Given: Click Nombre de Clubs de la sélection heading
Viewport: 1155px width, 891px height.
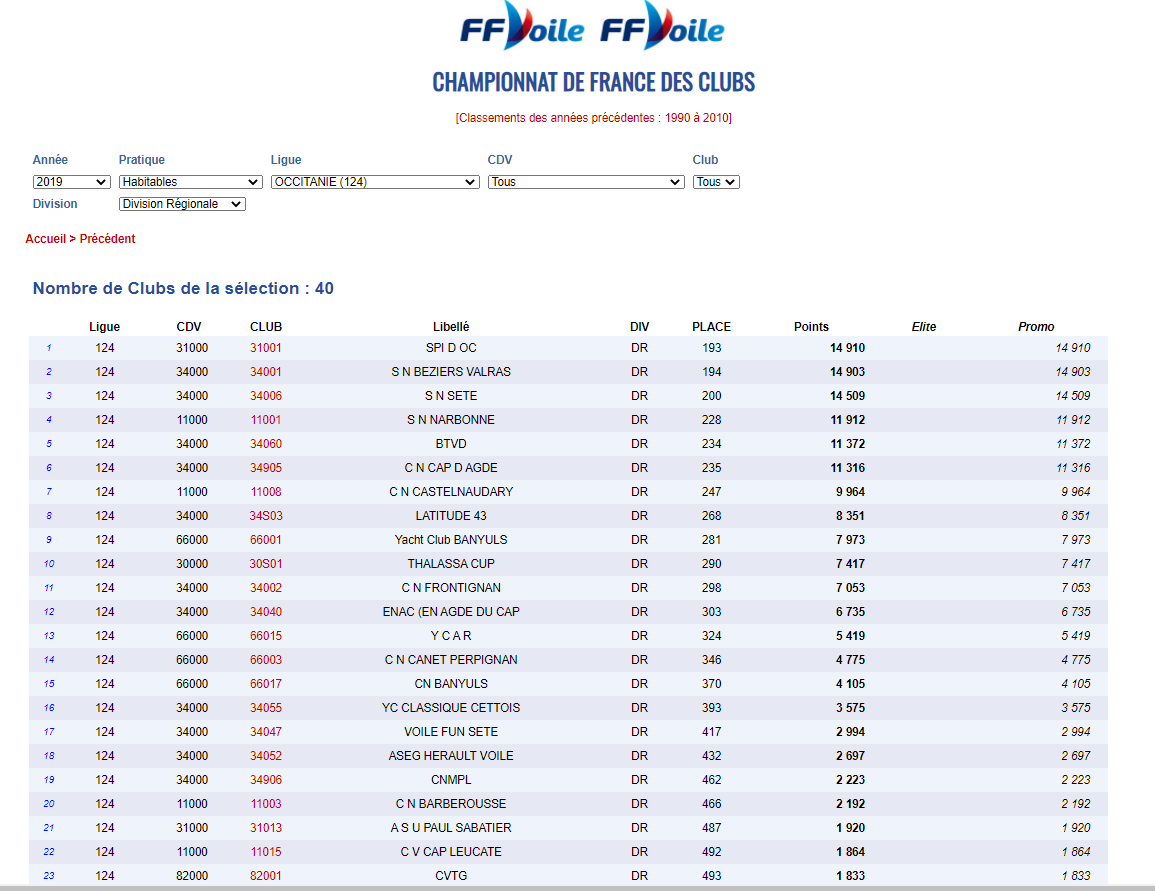Looking at the screenshot, I should pyautogui.click(x=183, y=289).
